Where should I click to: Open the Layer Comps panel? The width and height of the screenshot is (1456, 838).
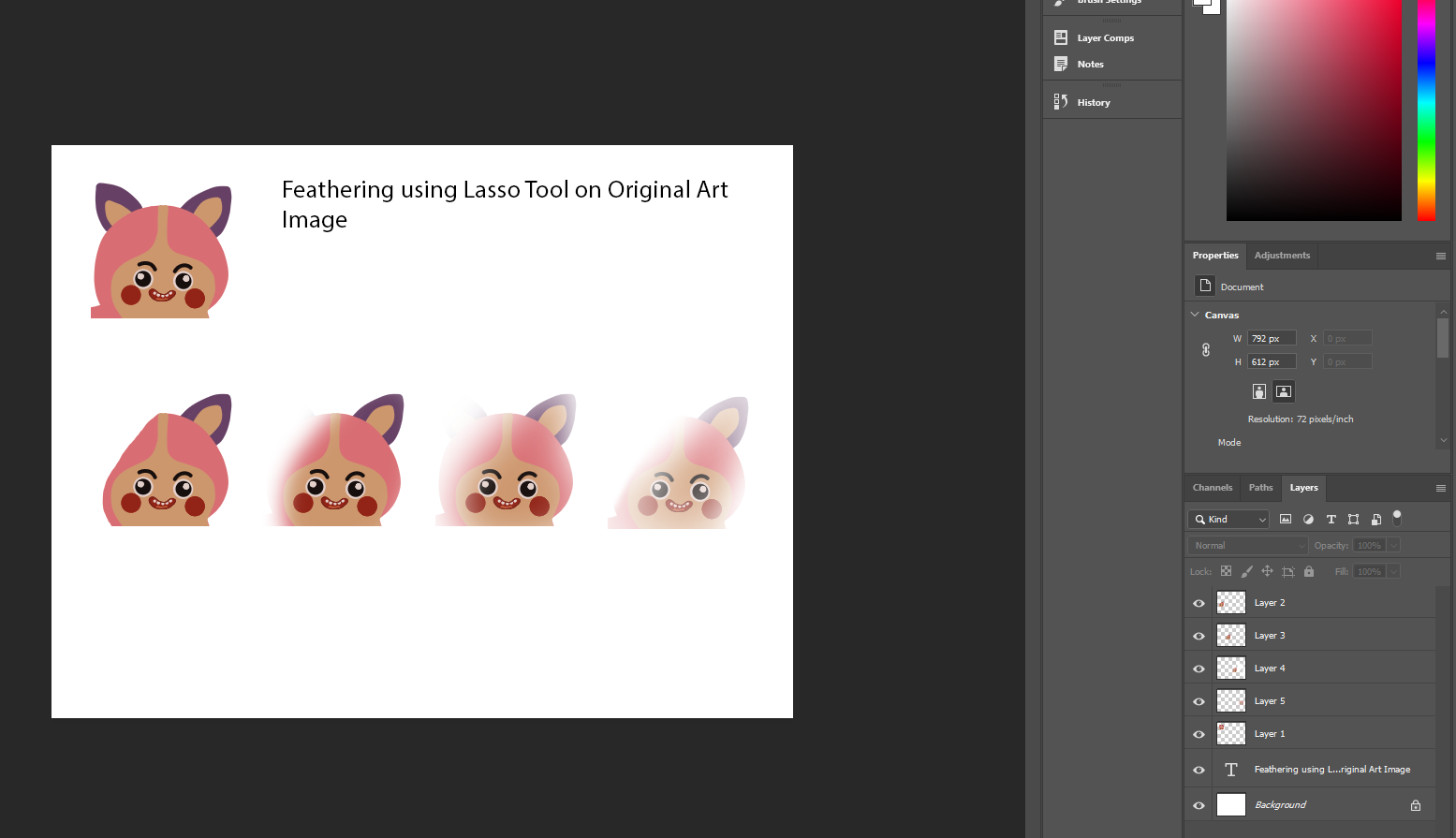[x=1105, y=37]
